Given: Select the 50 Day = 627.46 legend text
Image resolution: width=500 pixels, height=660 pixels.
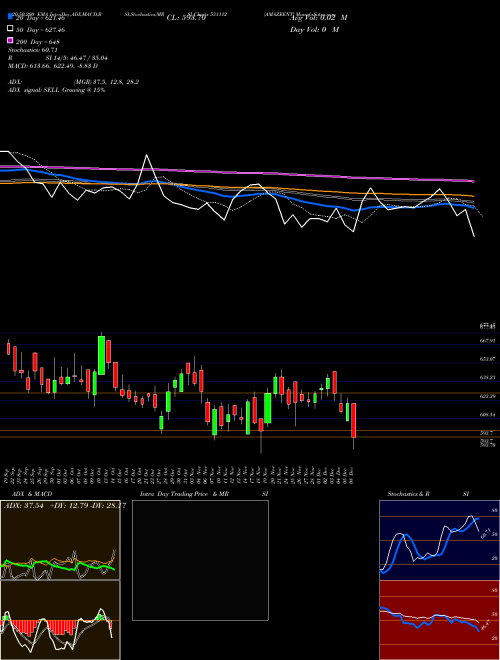Looking at the screenshot, I should click(40, 30).
